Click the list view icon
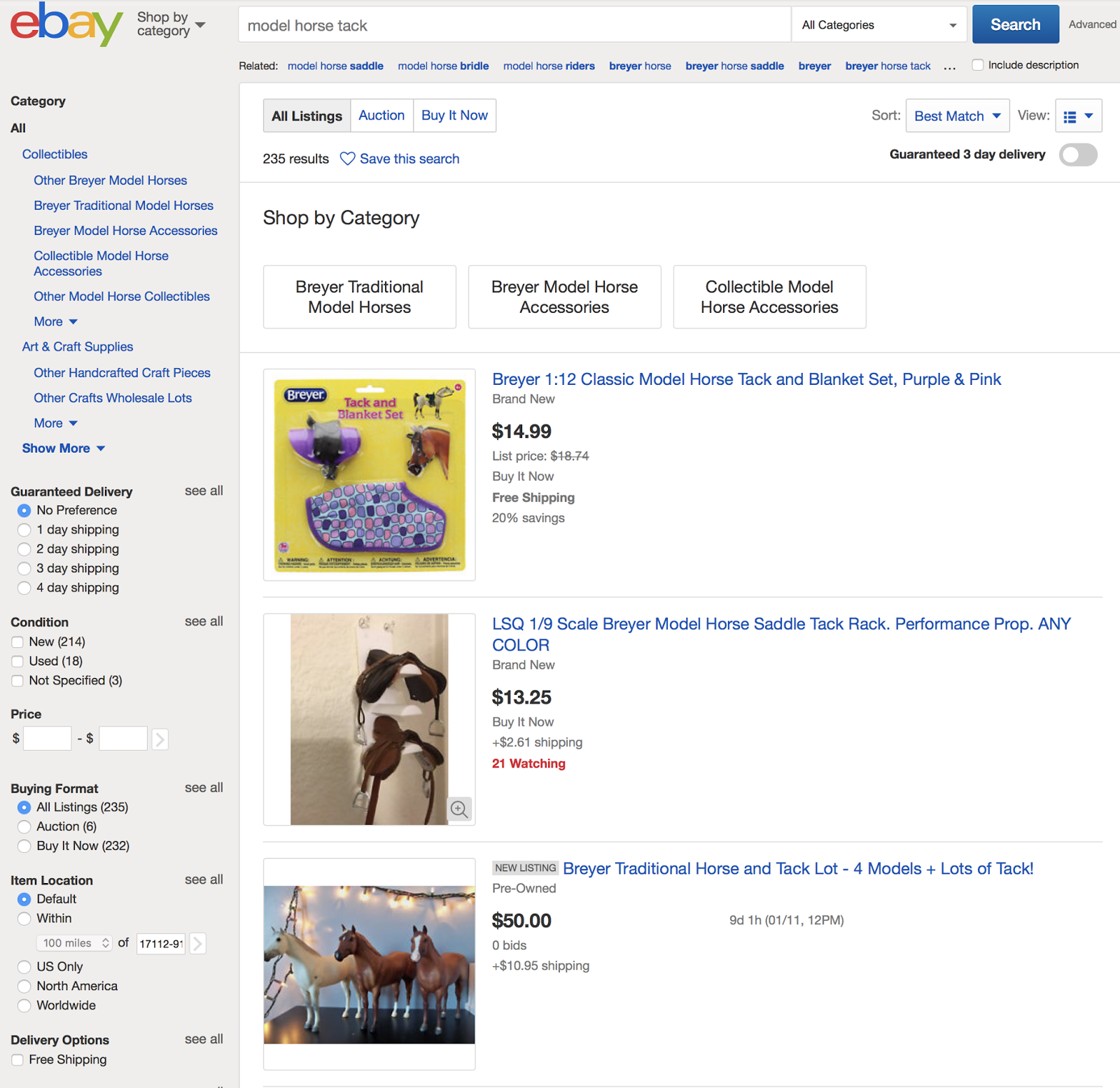Image resolution: width=1120 pixels, height=1088 pixels. tap(1070, 117)
